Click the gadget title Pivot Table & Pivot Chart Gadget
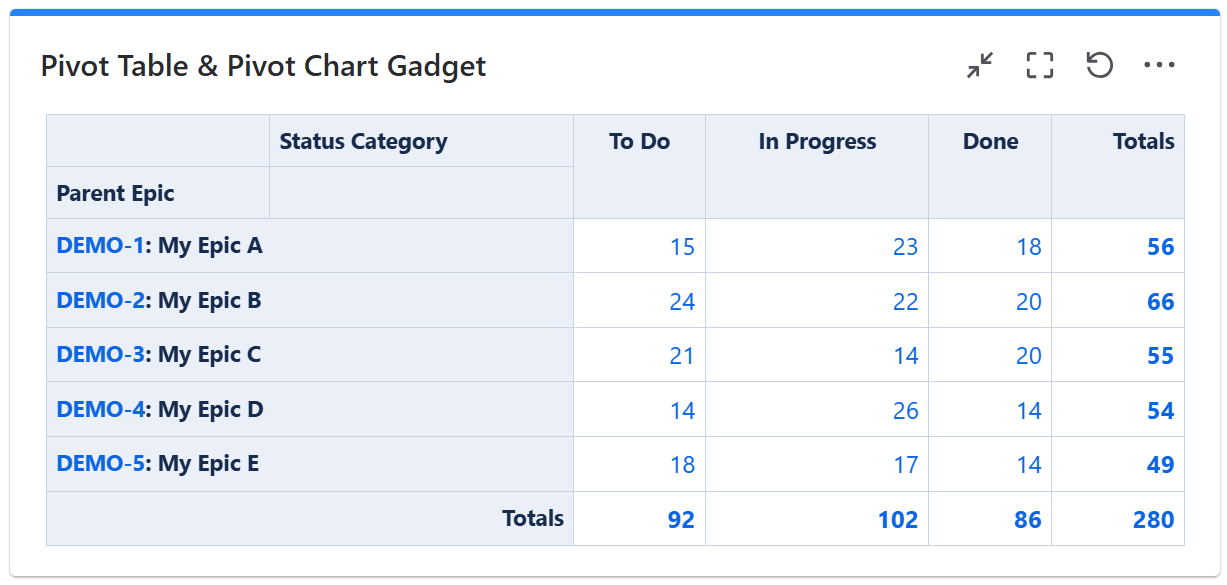Screen dimensions: 1227x585 point(263,67)
